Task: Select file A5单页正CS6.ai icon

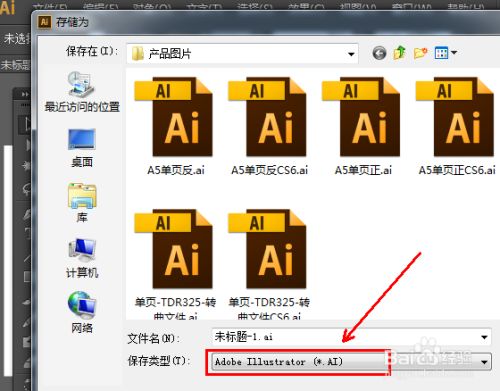Action: 455,117
